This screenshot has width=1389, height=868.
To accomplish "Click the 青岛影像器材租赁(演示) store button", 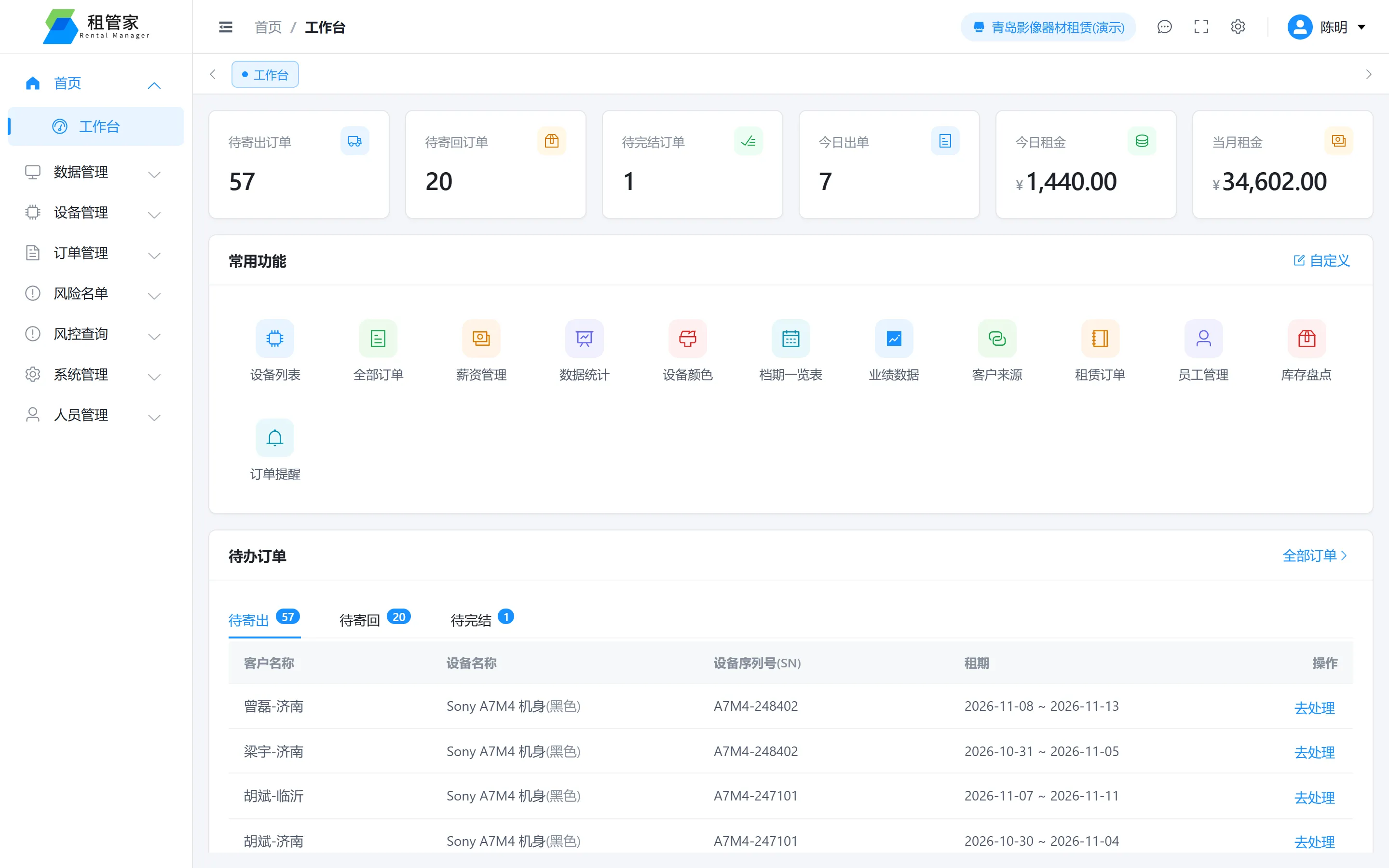I will 1048,27.
